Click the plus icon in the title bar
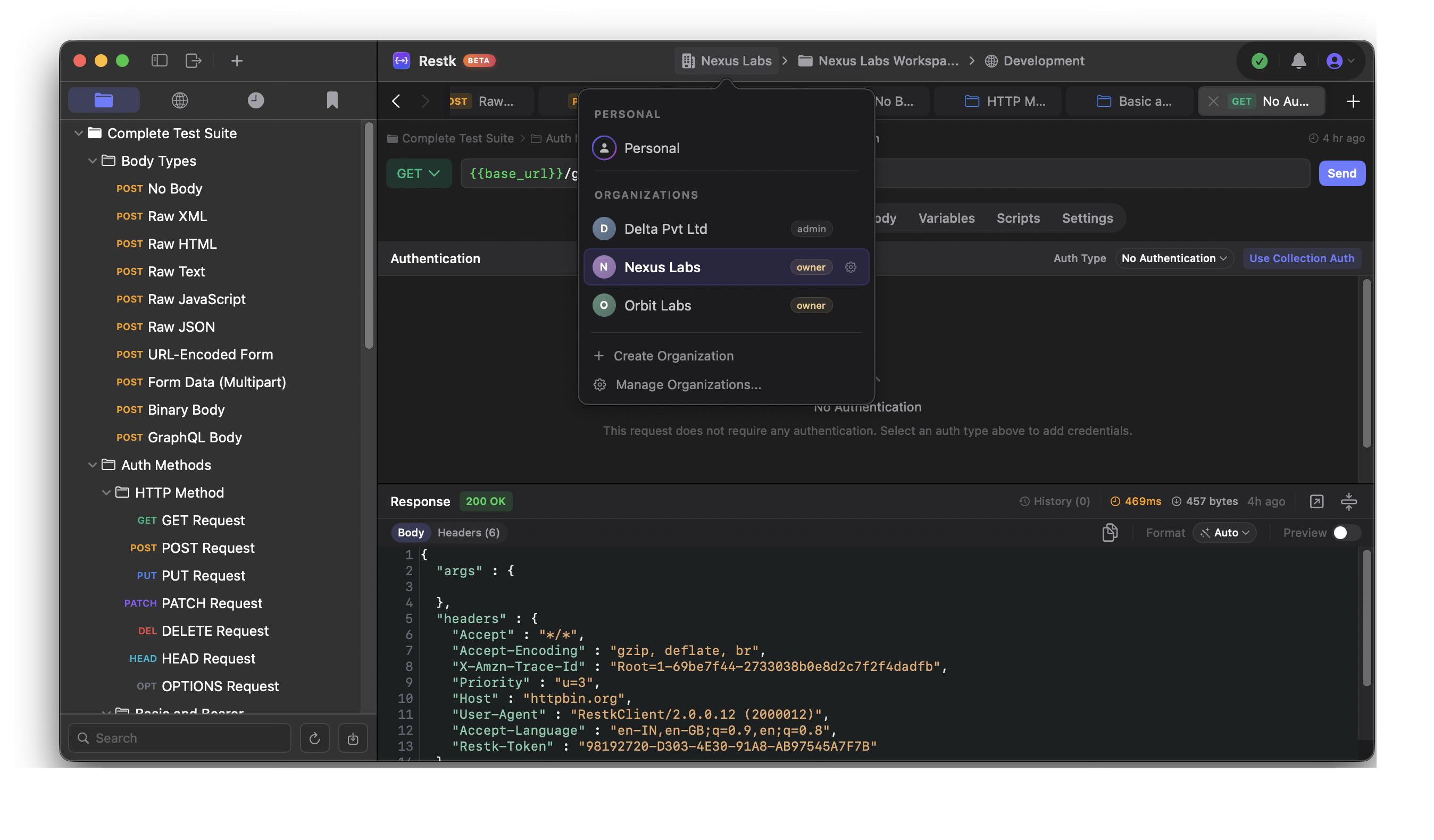 pos(237,60)
